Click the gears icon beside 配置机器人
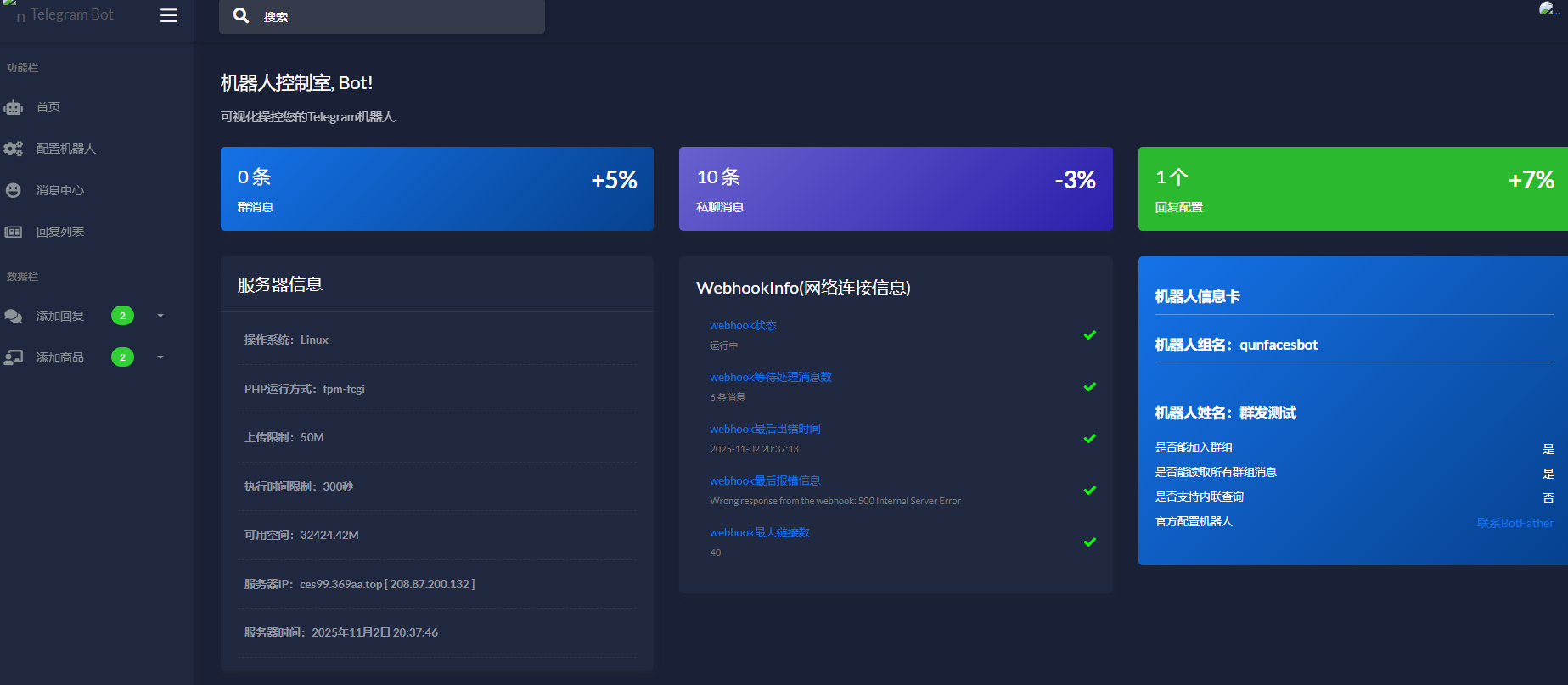1568x685 pixels. [14, 149]
